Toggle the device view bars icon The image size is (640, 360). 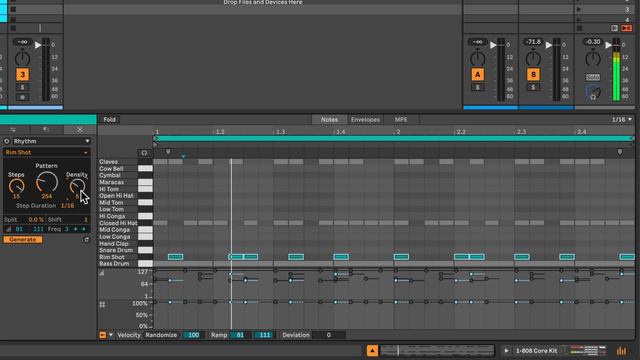click(x=621, y=351)
